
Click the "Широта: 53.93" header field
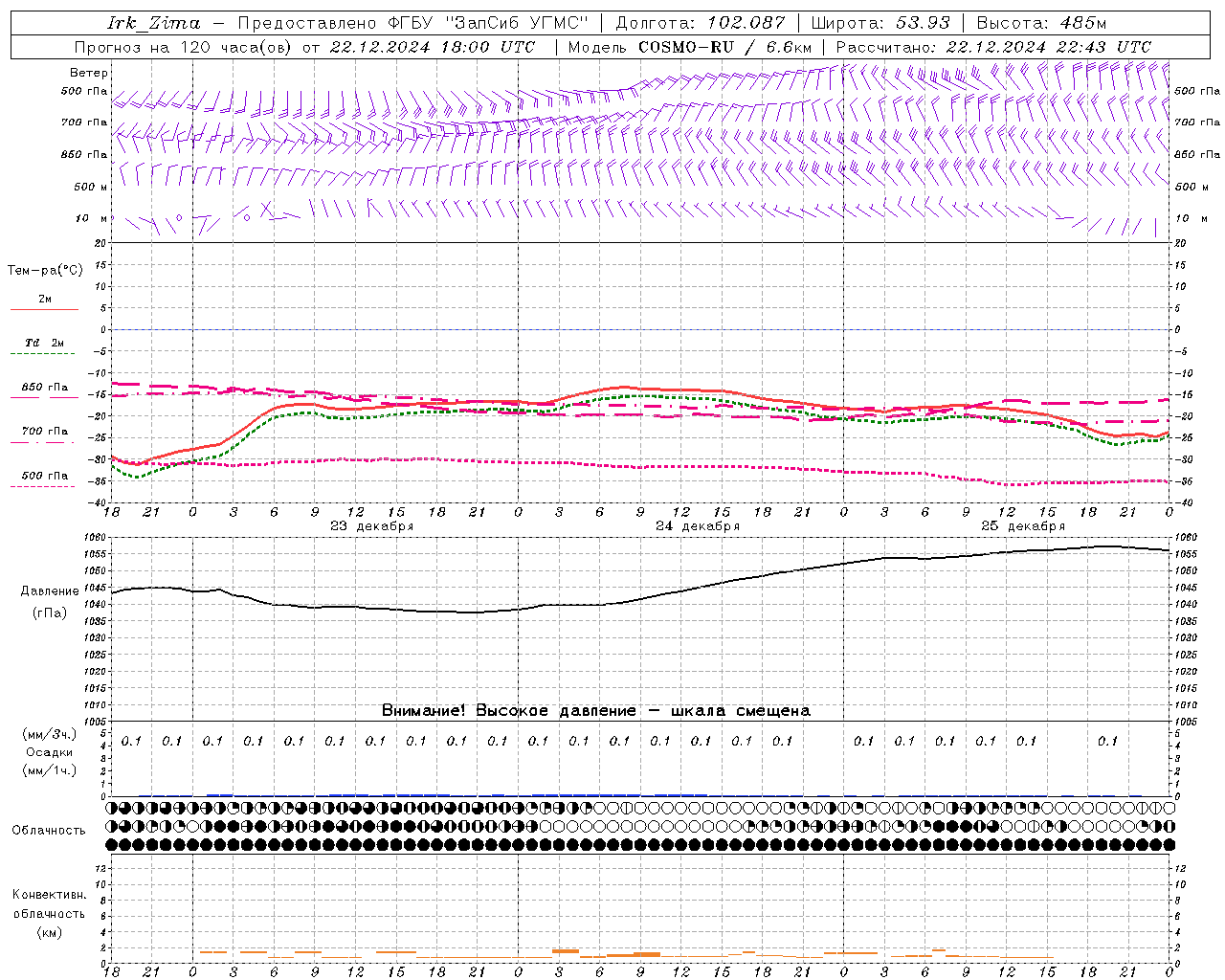point(880,23)
